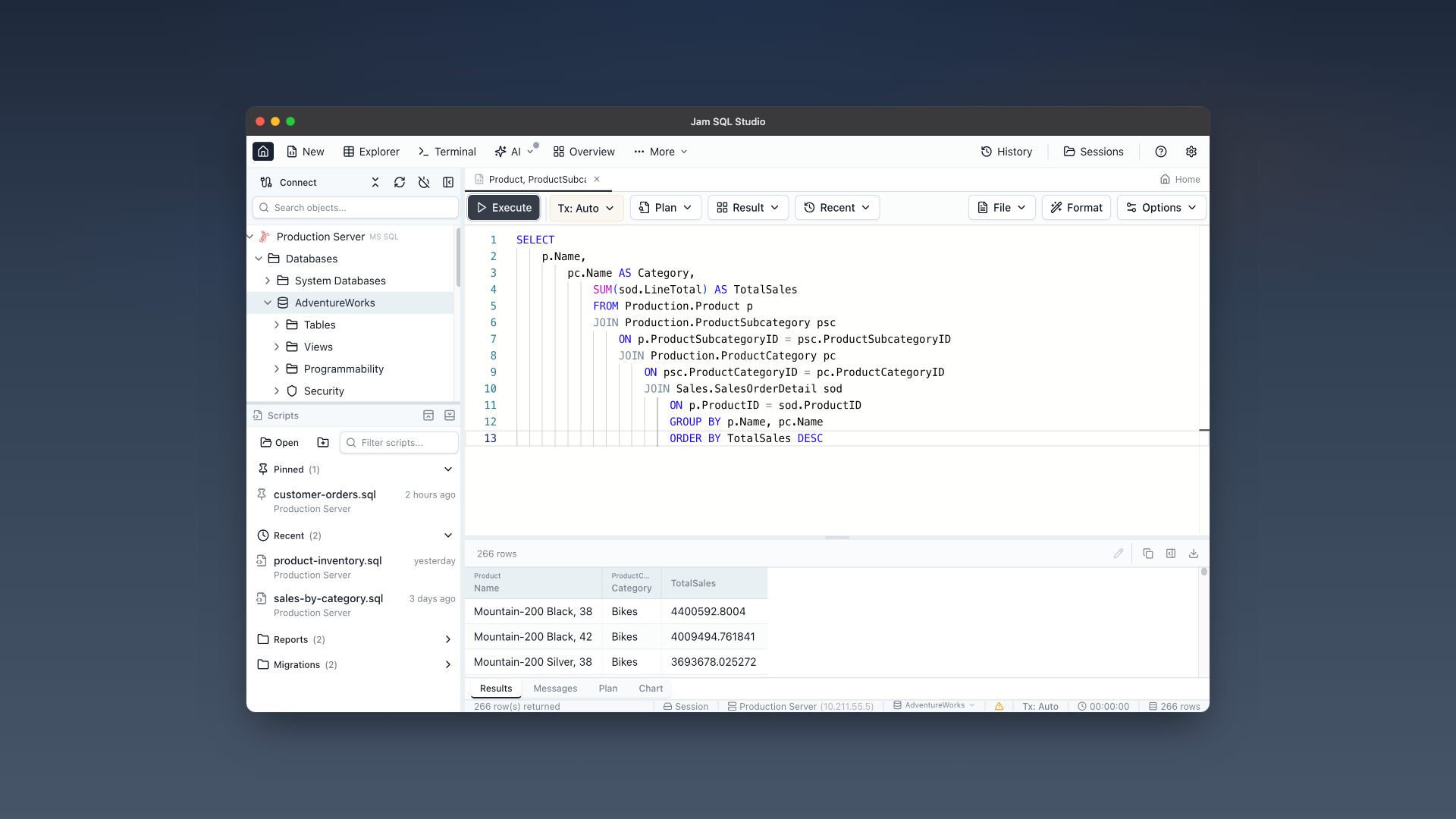This screenshot has width=1456, height=819.
Task: Click the Filter scripts search field
Action: pos(399,442)
